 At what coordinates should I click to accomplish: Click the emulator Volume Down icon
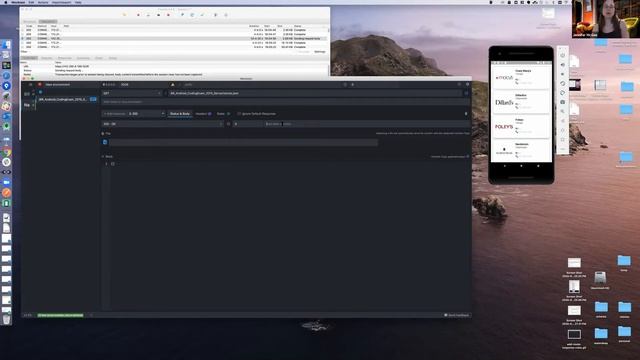point(562,74)
